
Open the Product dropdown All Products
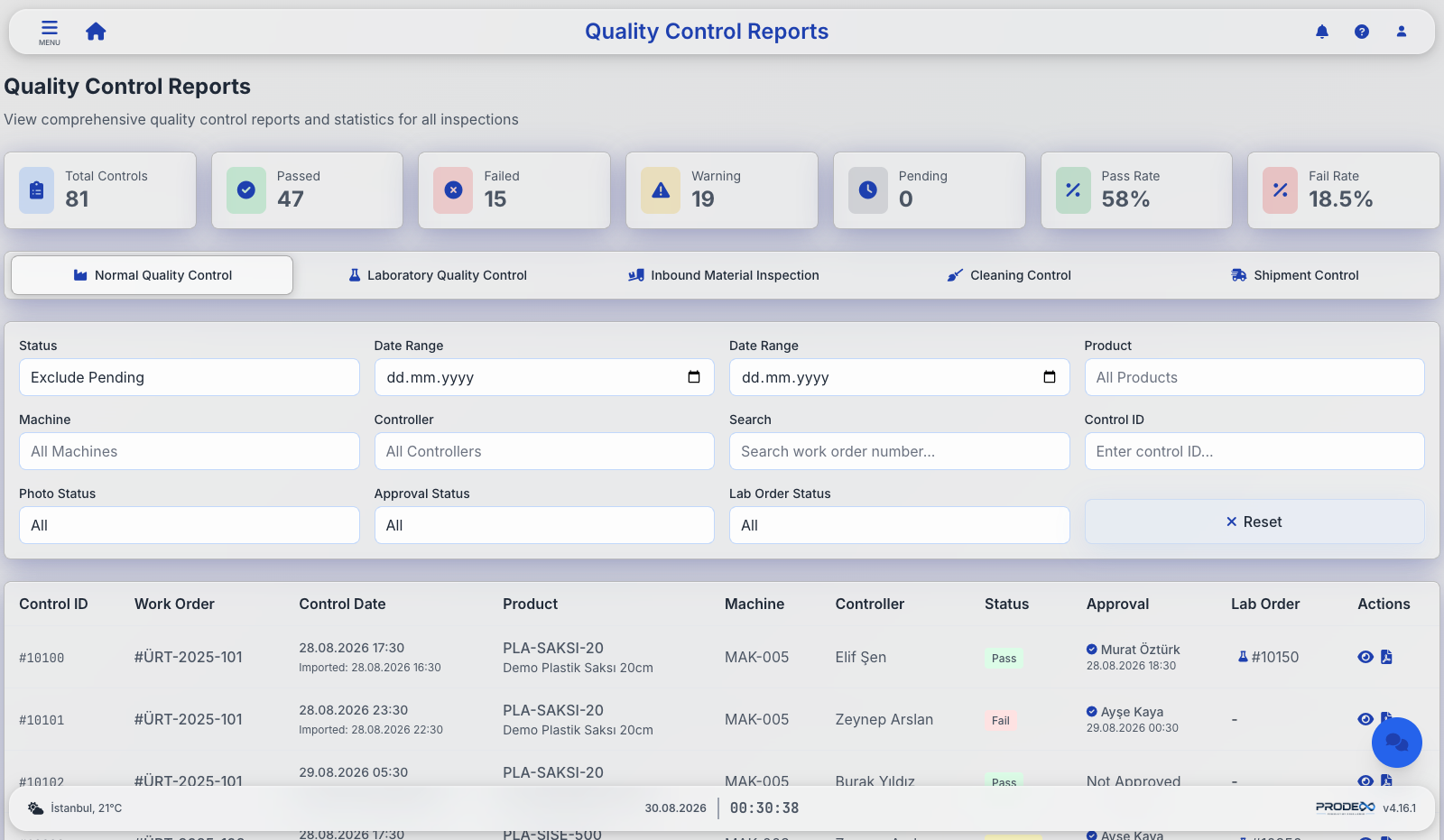(x=1254, y=377)
